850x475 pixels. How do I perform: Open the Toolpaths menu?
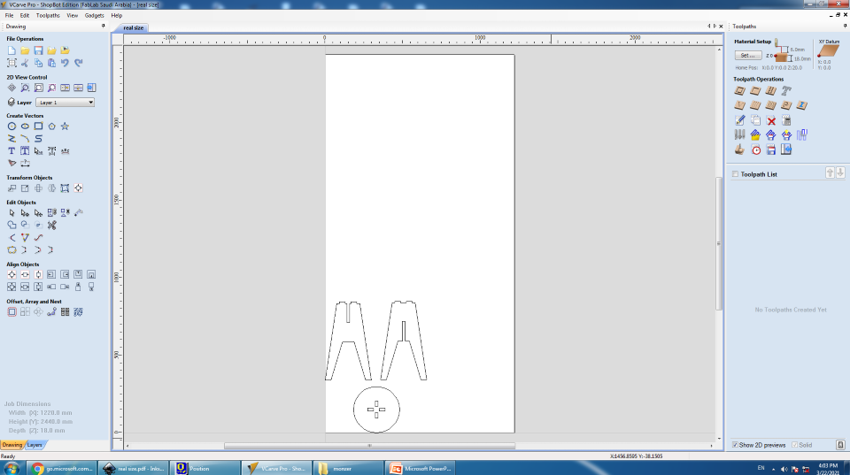click(x=48, y=15)
